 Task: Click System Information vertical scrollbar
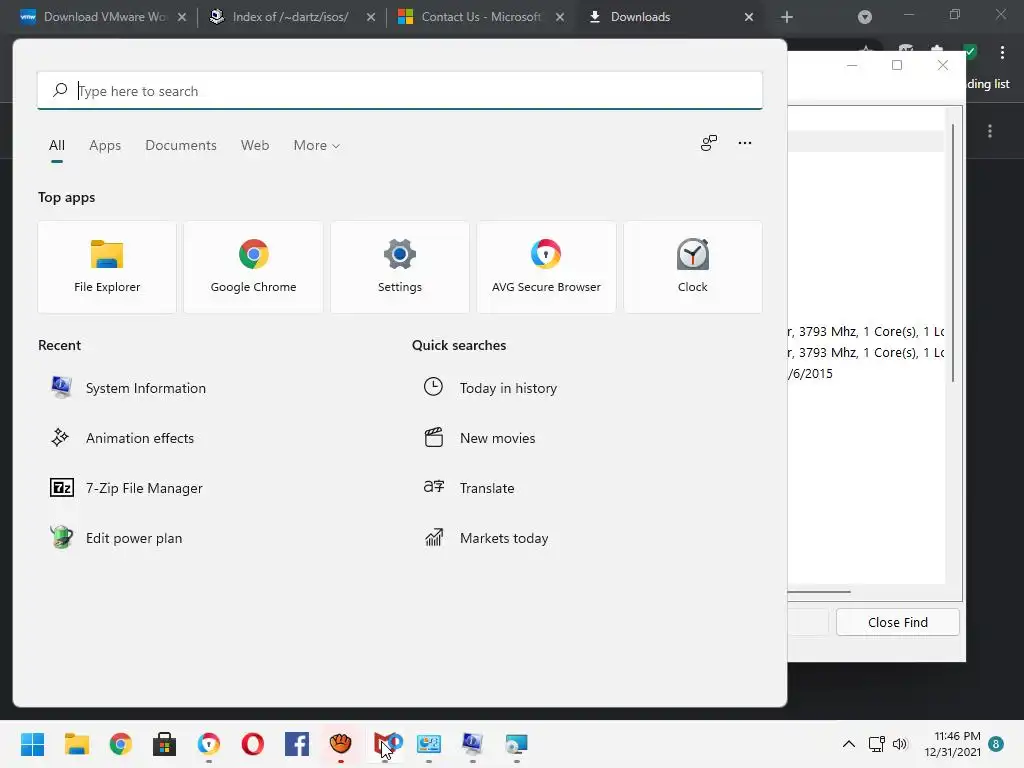coord(953,253)
